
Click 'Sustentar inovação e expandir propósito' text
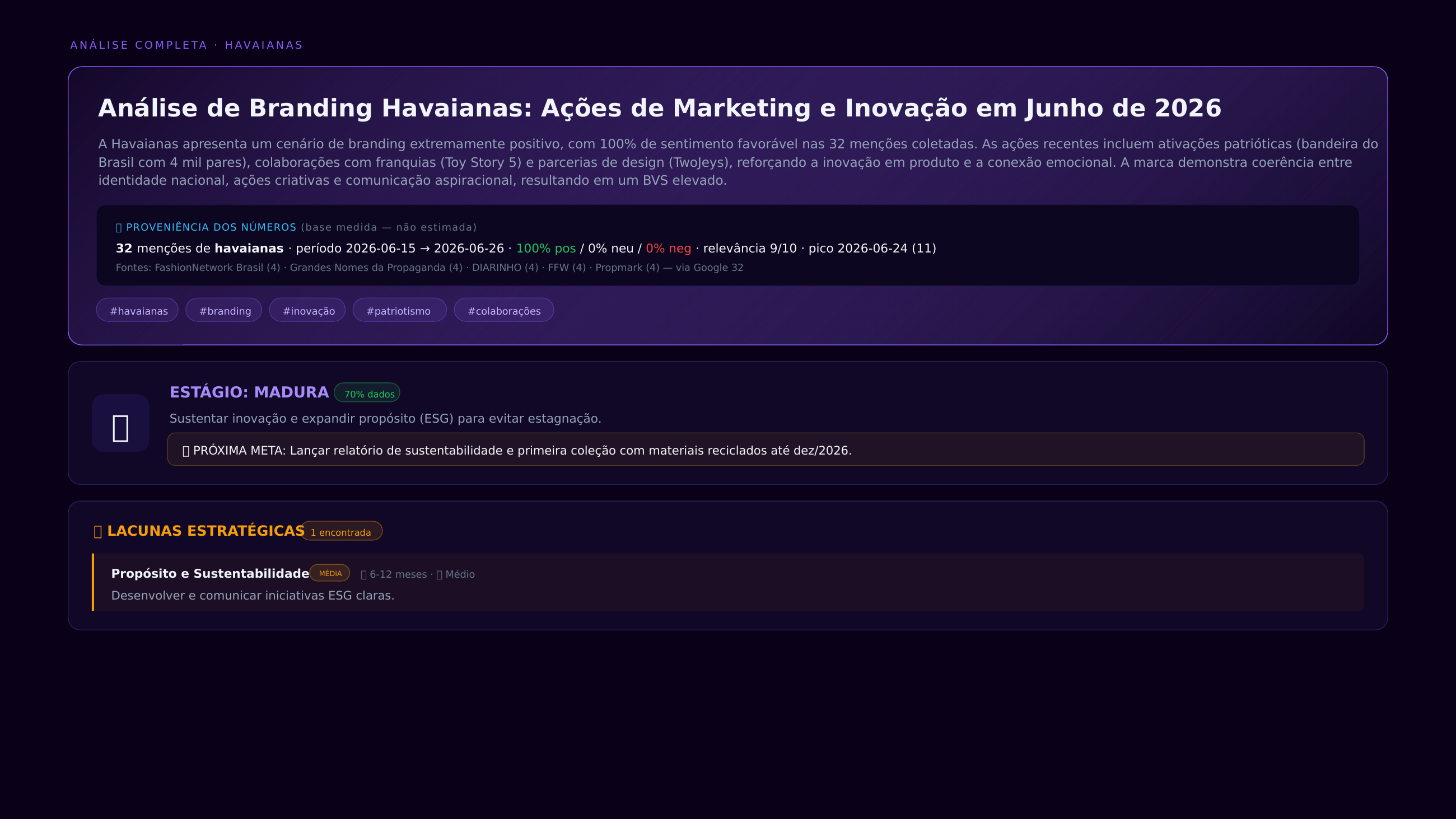click(385, 419)
